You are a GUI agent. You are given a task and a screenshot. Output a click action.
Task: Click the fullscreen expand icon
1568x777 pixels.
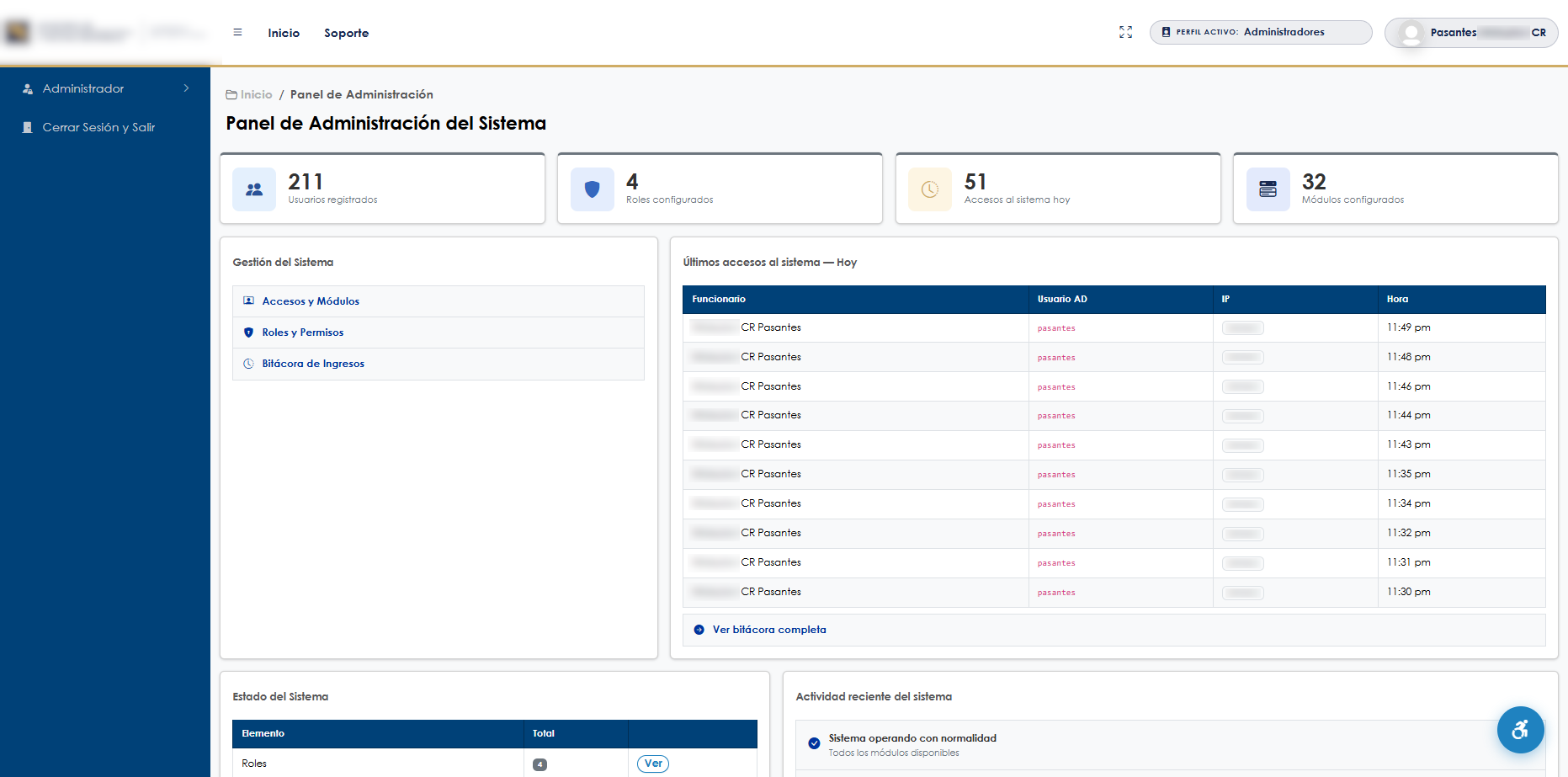click(1125, 33)
